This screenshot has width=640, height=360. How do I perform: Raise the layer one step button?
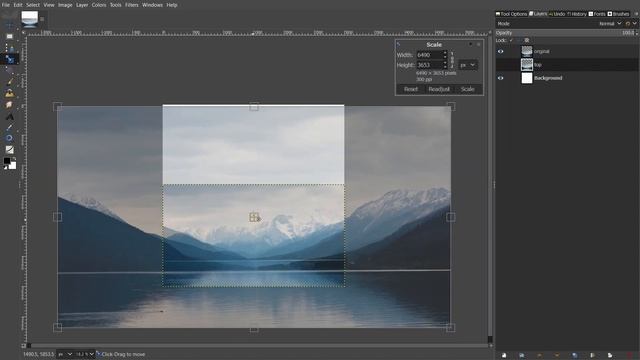click(x=539, y=356)
